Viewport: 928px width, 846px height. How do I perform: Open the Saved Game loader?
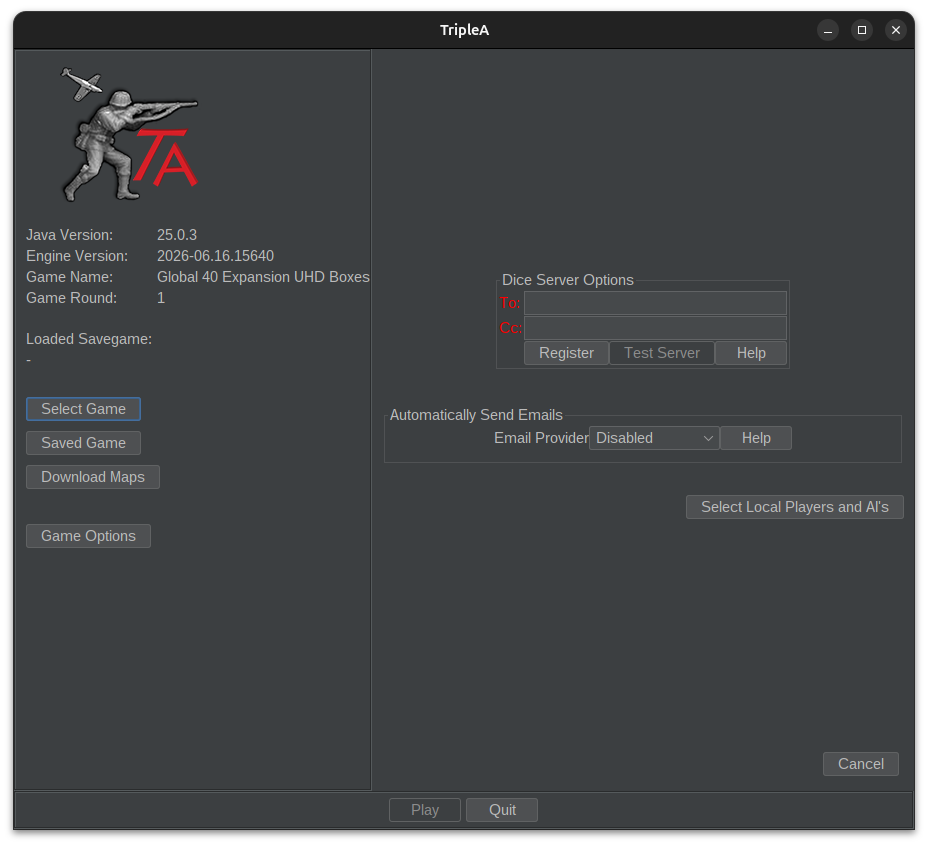tap(83, 443)
